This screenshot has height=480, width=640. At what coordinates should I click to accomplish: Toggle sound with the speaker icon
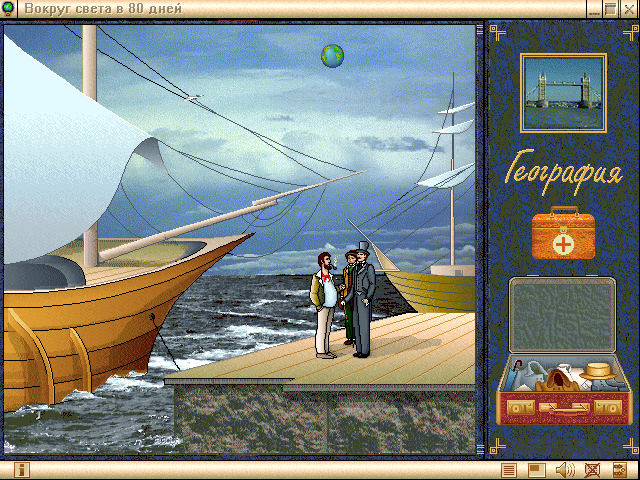[565, 470]
